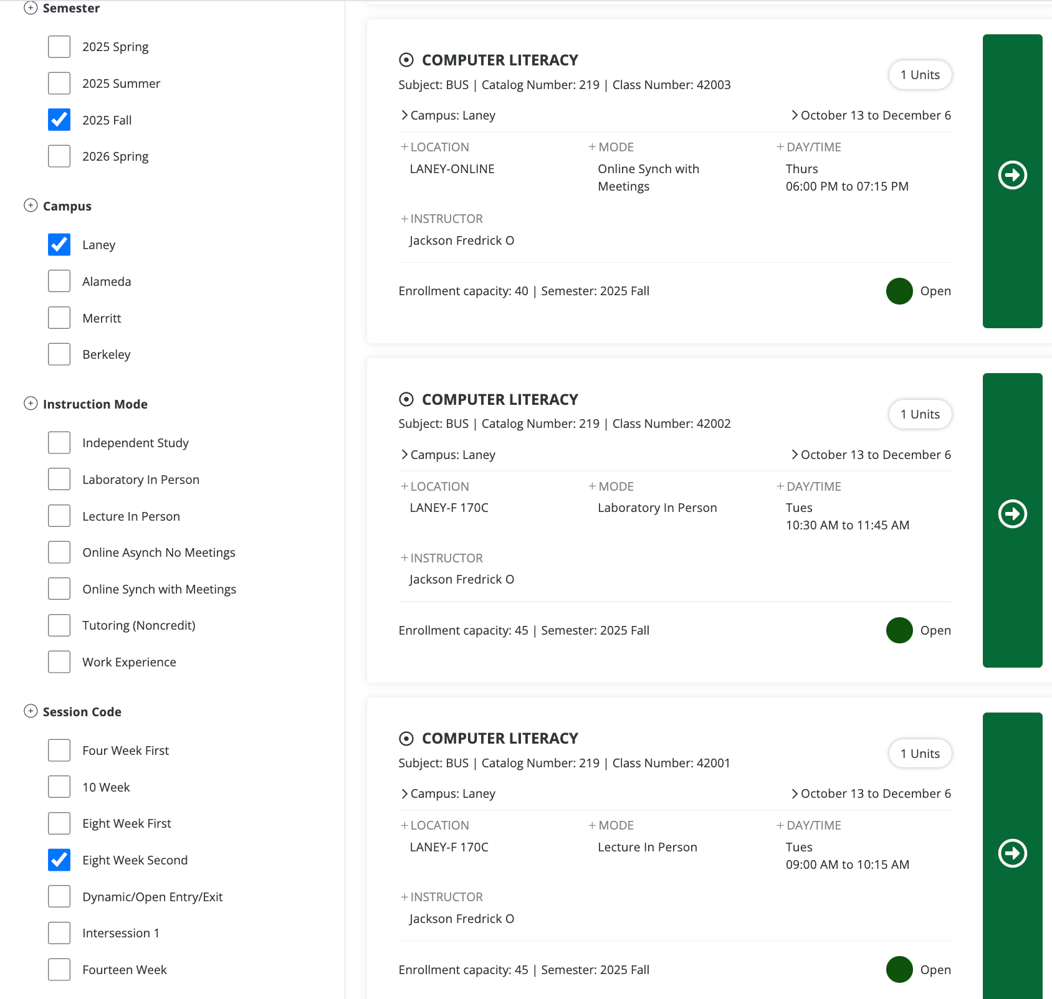
Task: Toggle the Instruction Mode section expander
Action: click(x=30, y=403)
